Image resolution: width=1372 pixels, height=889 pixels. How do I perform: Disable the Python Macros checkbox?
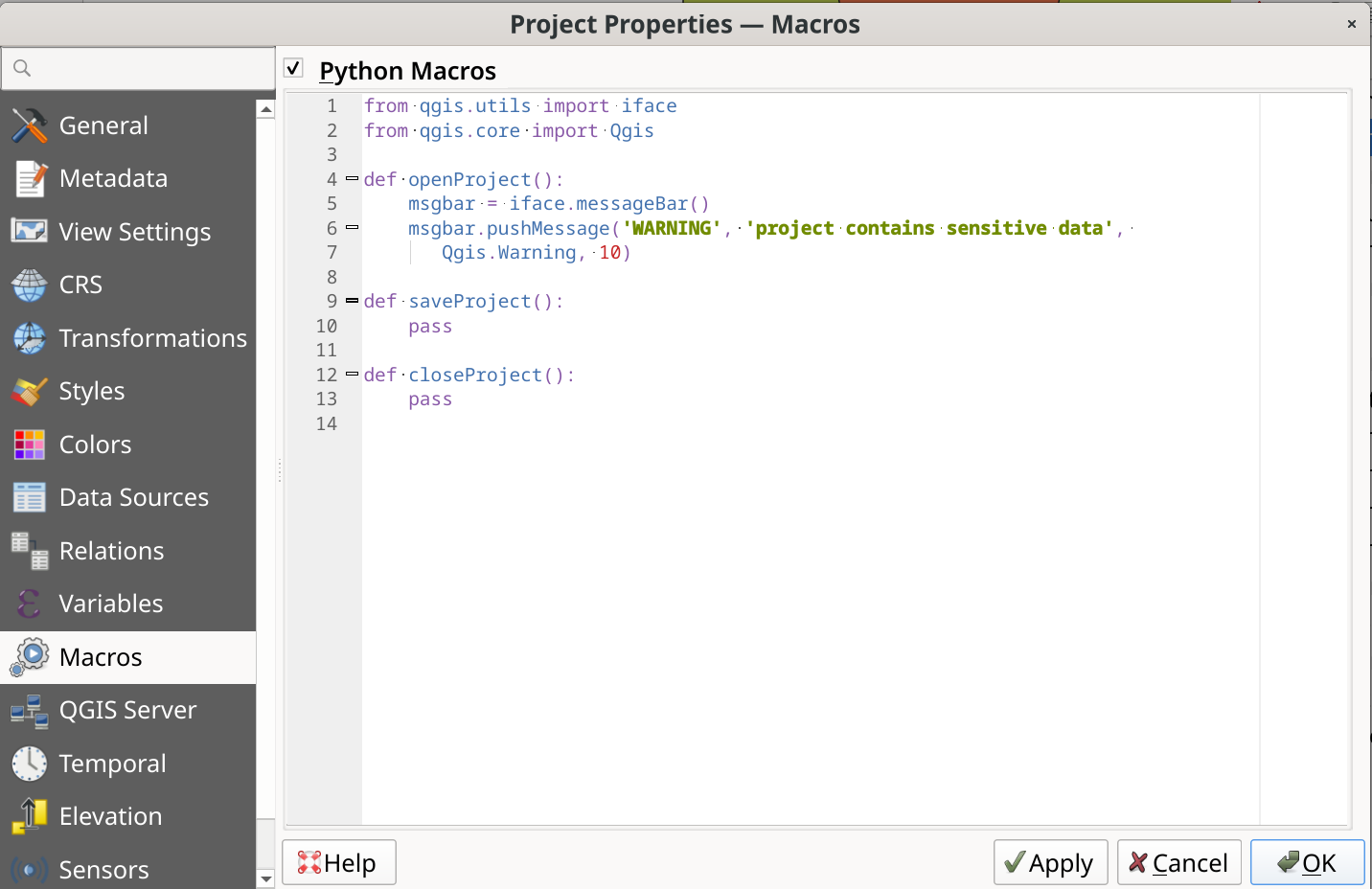point(294,68)
